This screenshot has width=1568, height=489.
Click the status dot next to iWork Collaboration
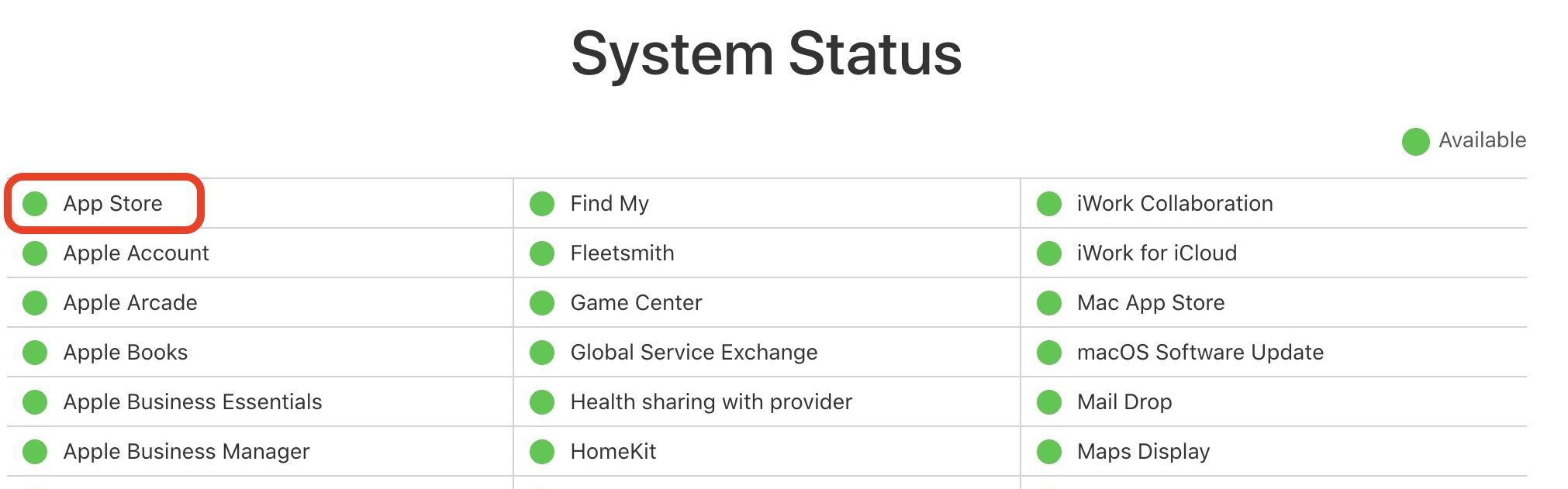coord(1049,204)
